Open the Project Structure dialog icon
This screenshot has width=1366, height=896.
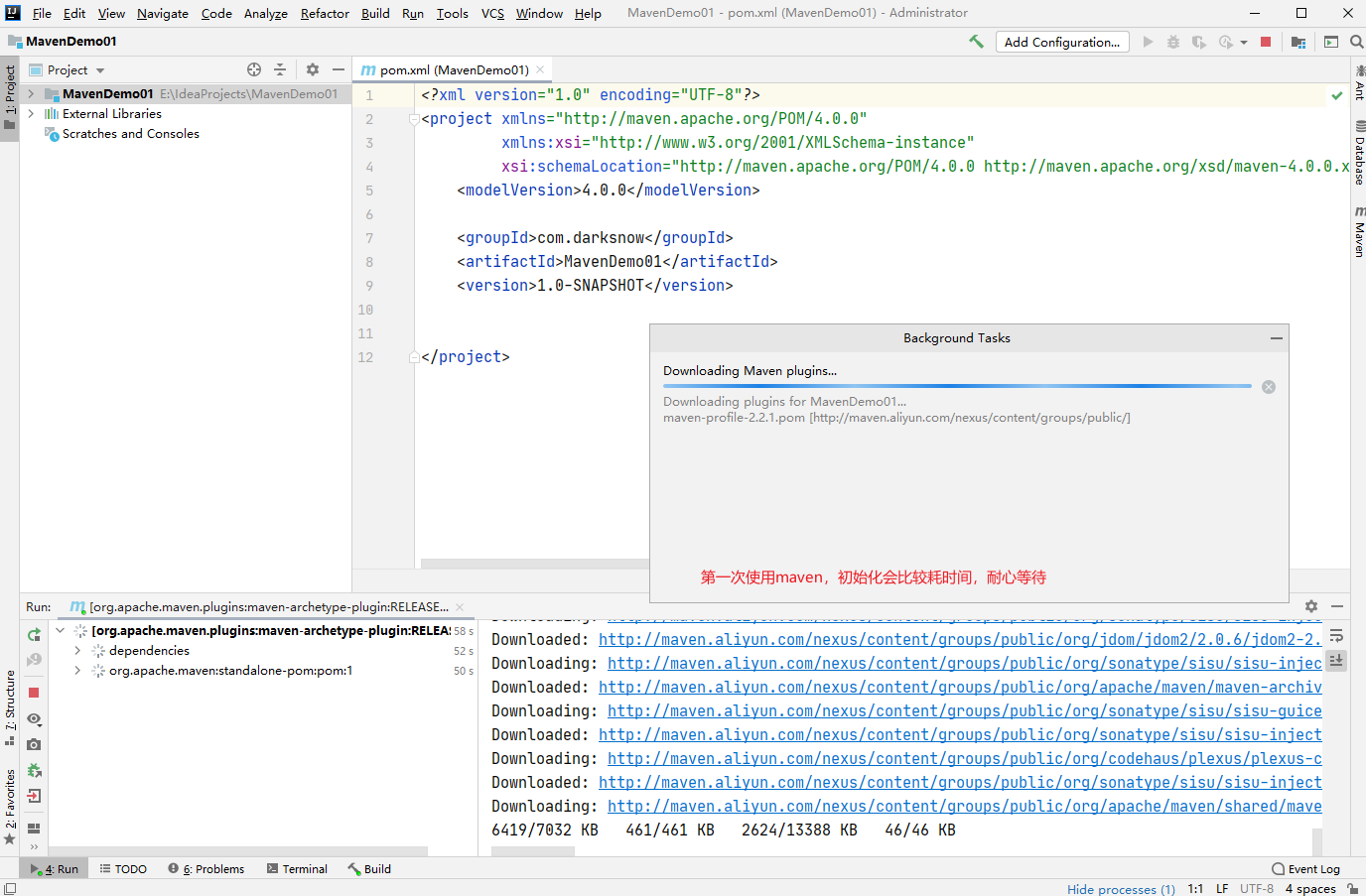pyautogui.click(x=1298, y=42)
